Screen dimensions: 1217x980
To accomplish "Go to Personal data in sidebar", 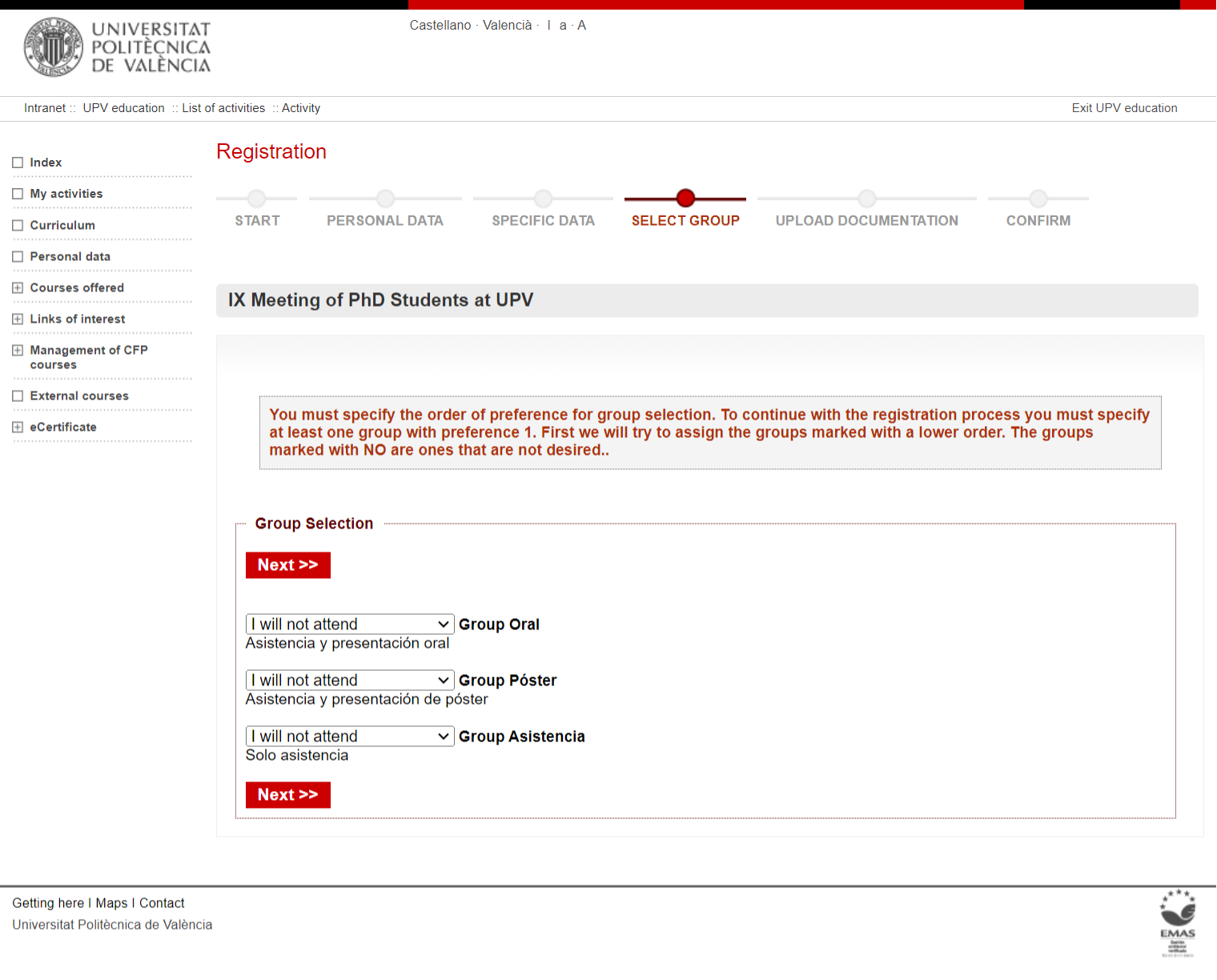I will pyautogui.click(x=70, y=256).
